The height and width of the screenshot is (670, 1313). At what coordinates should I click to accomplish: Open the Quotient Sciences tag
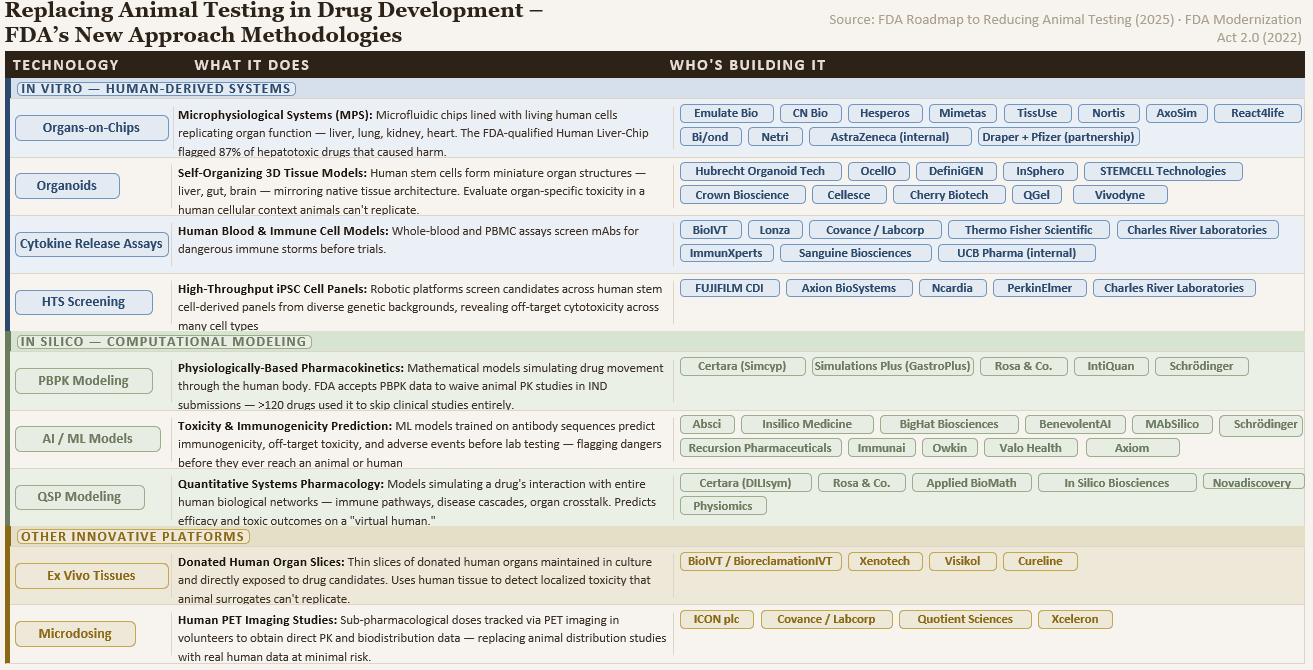[x=965, y=620]
